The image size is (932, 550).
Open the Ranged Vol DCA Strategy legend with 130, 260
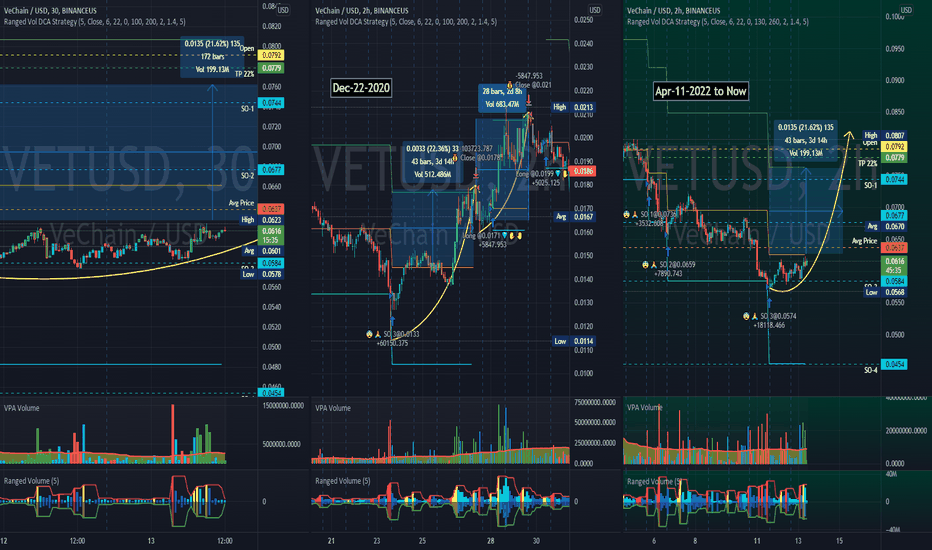coord(718,21)
